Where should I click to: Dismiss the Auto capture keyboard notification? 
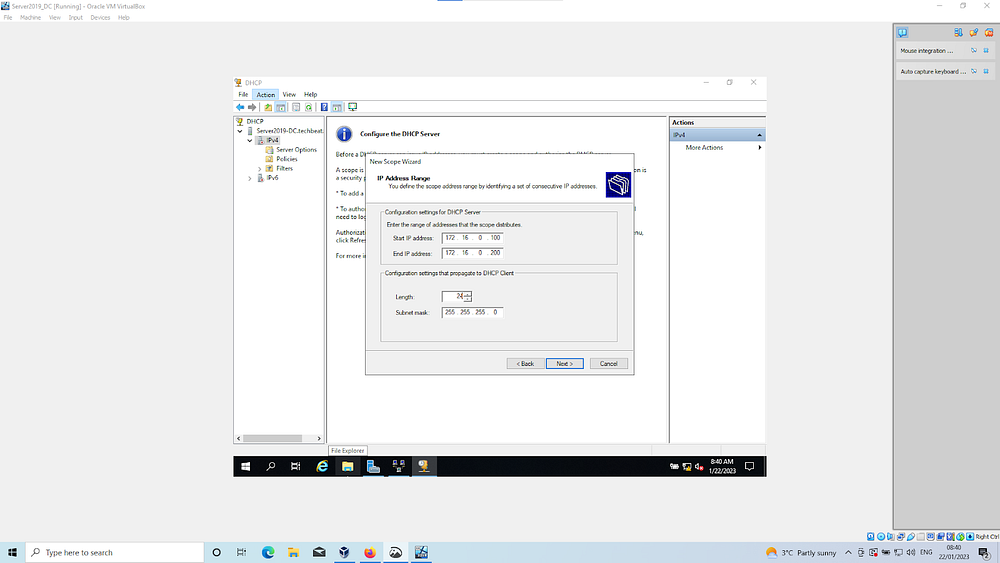pos(986,71)
